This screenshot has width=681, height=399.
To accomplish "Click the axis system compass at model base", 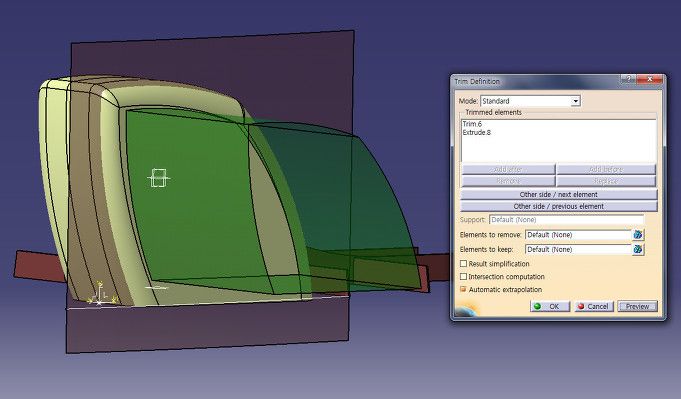I will [x=101, y=294].
